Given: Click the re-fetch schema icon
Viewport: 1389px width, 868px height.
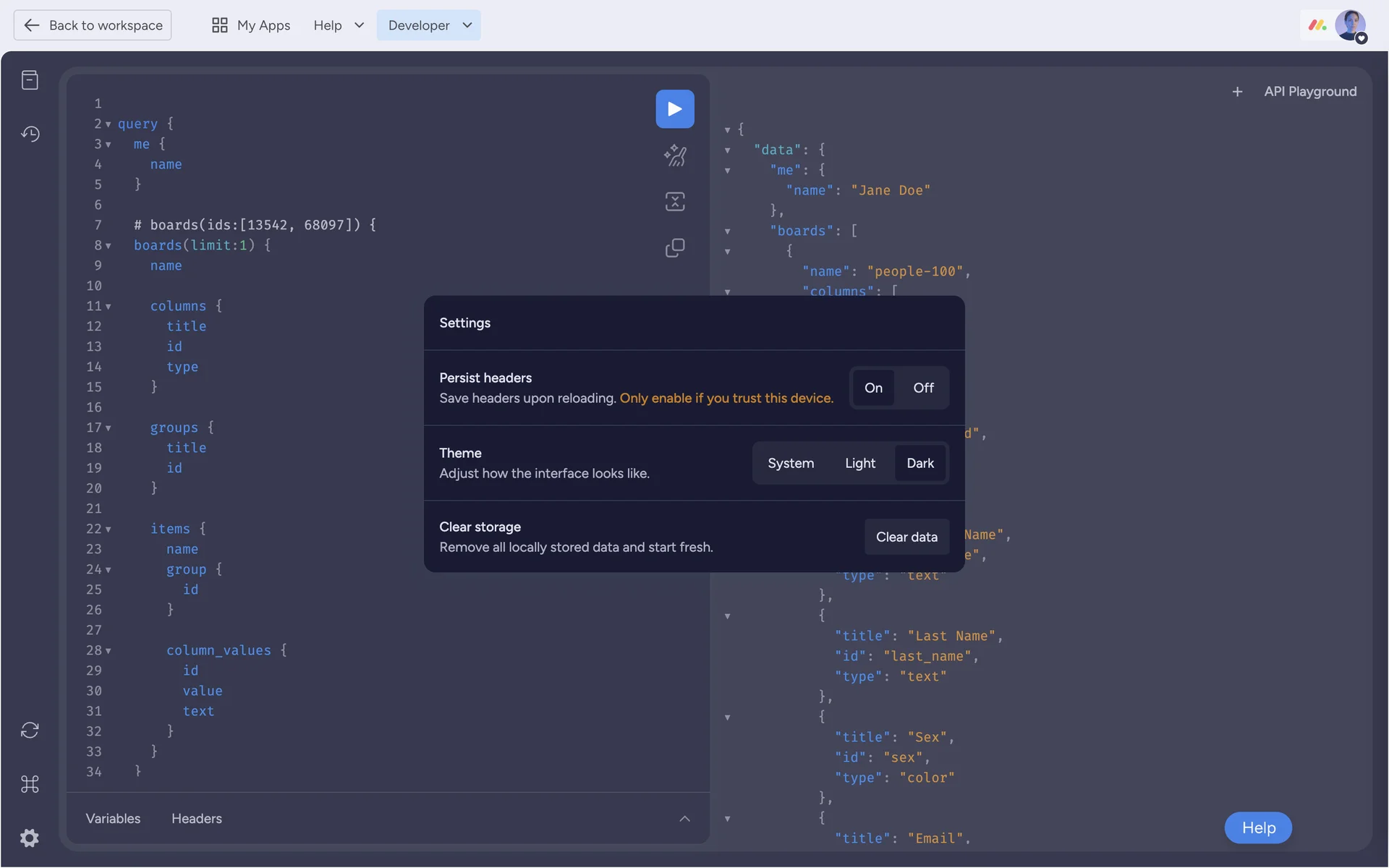Looking at the screenshot, I should click(x=30, y=730).
